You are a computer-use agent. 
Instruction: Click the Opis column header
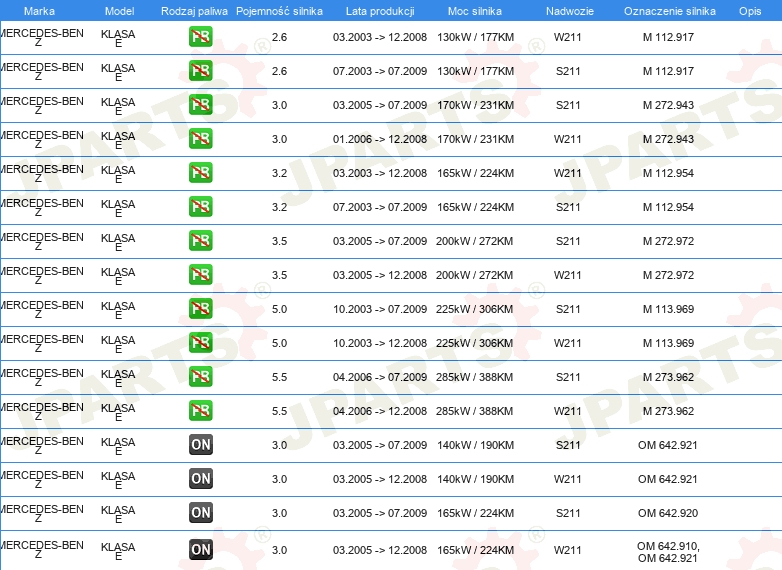[750, 11]
